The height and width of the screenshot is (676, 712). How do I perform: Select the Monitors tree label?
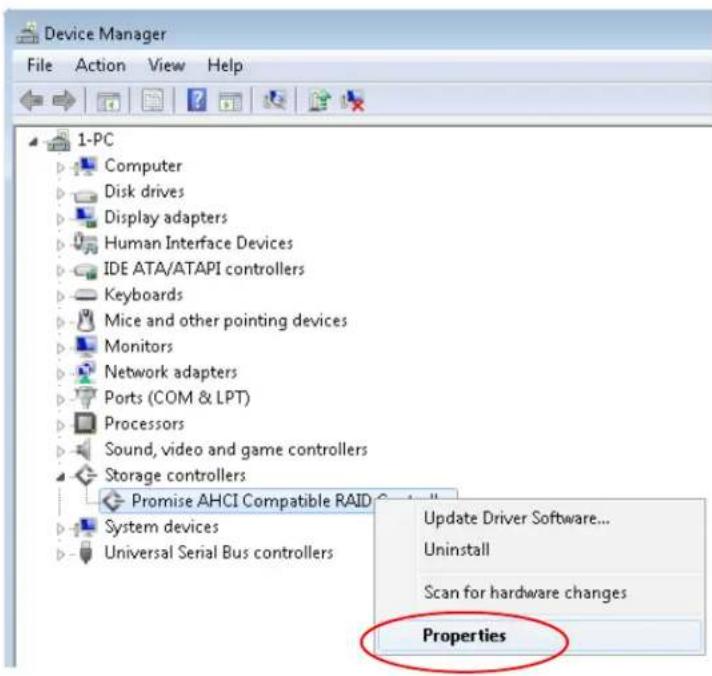coord(138,346)
